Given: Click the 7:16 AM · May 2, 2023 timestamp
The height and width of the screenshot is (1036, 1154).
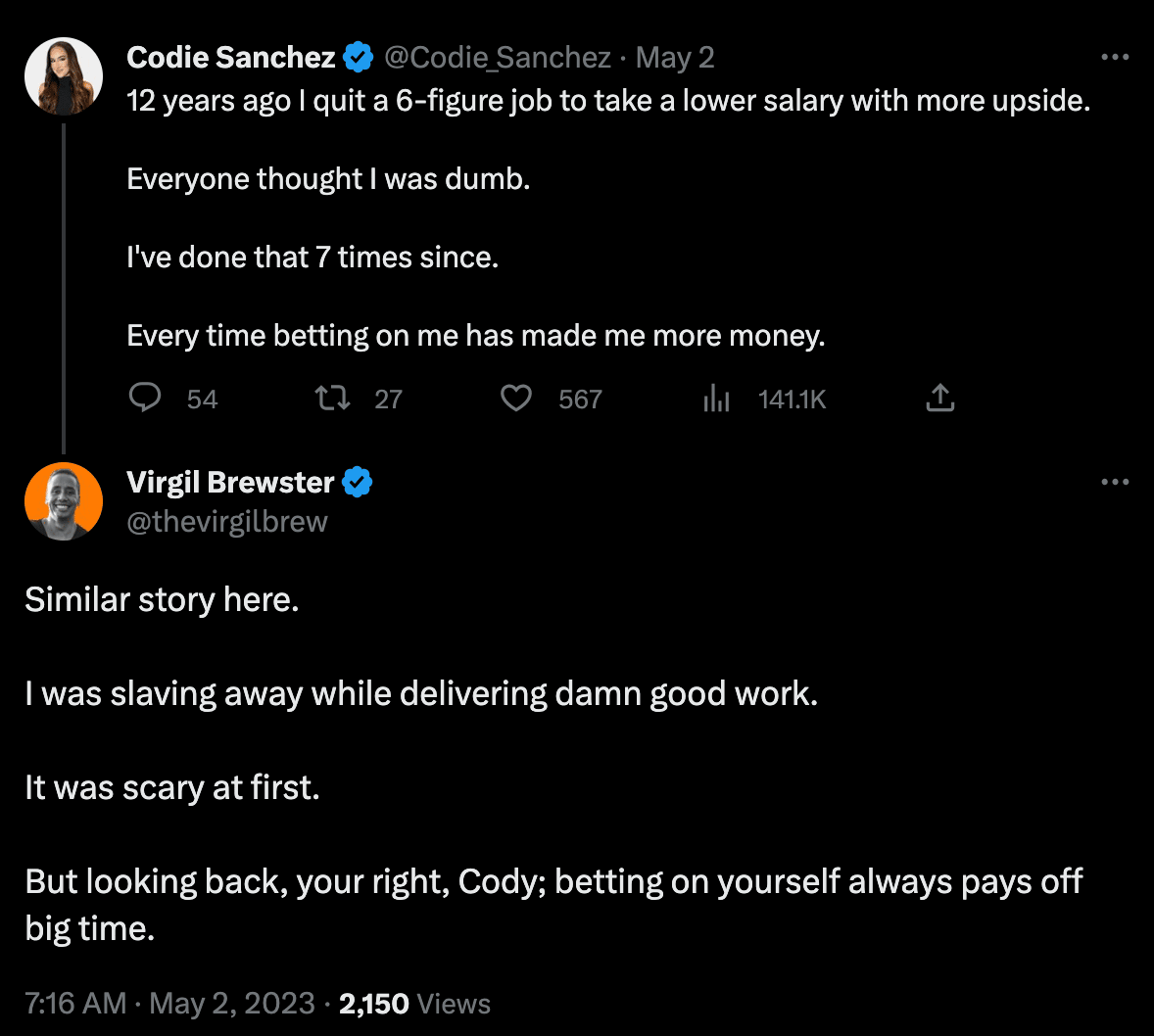Looking at the screenshot, I should tap(170, 1004).
